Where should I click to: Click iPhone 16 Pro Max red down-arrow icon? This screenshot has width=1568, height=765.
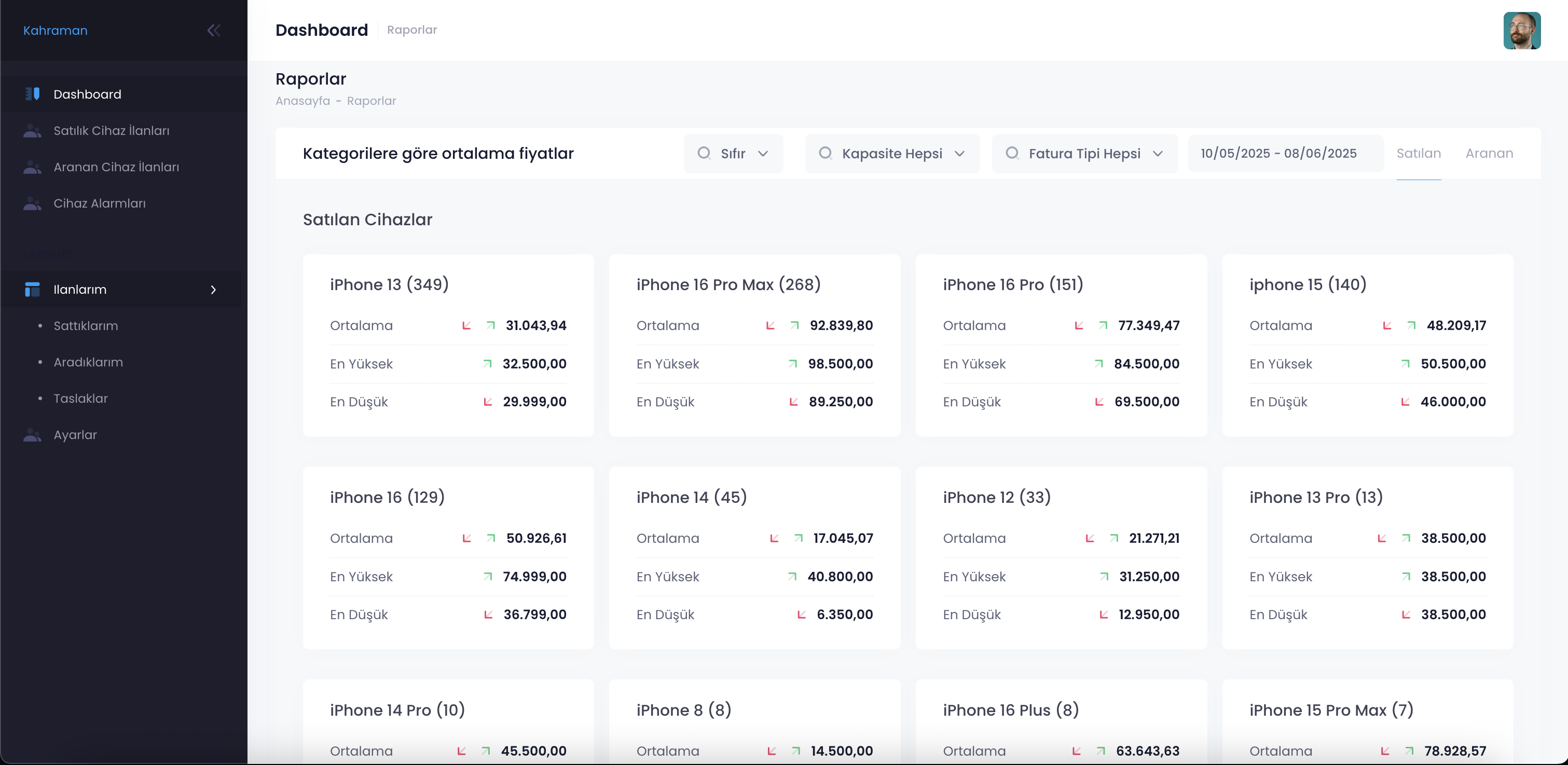[x=770, y=325]
